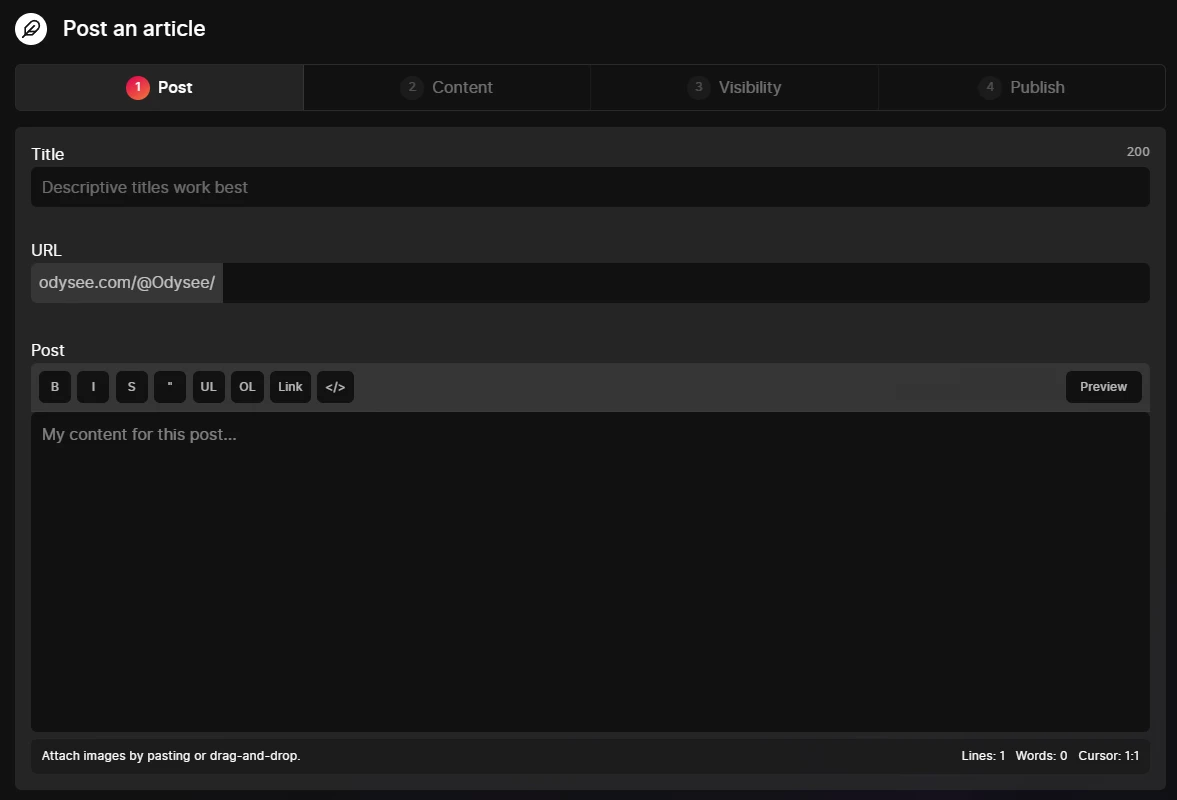Open the Visibility step tab
This screenshot has width=1177, height=800.
[x=735, y=87]
